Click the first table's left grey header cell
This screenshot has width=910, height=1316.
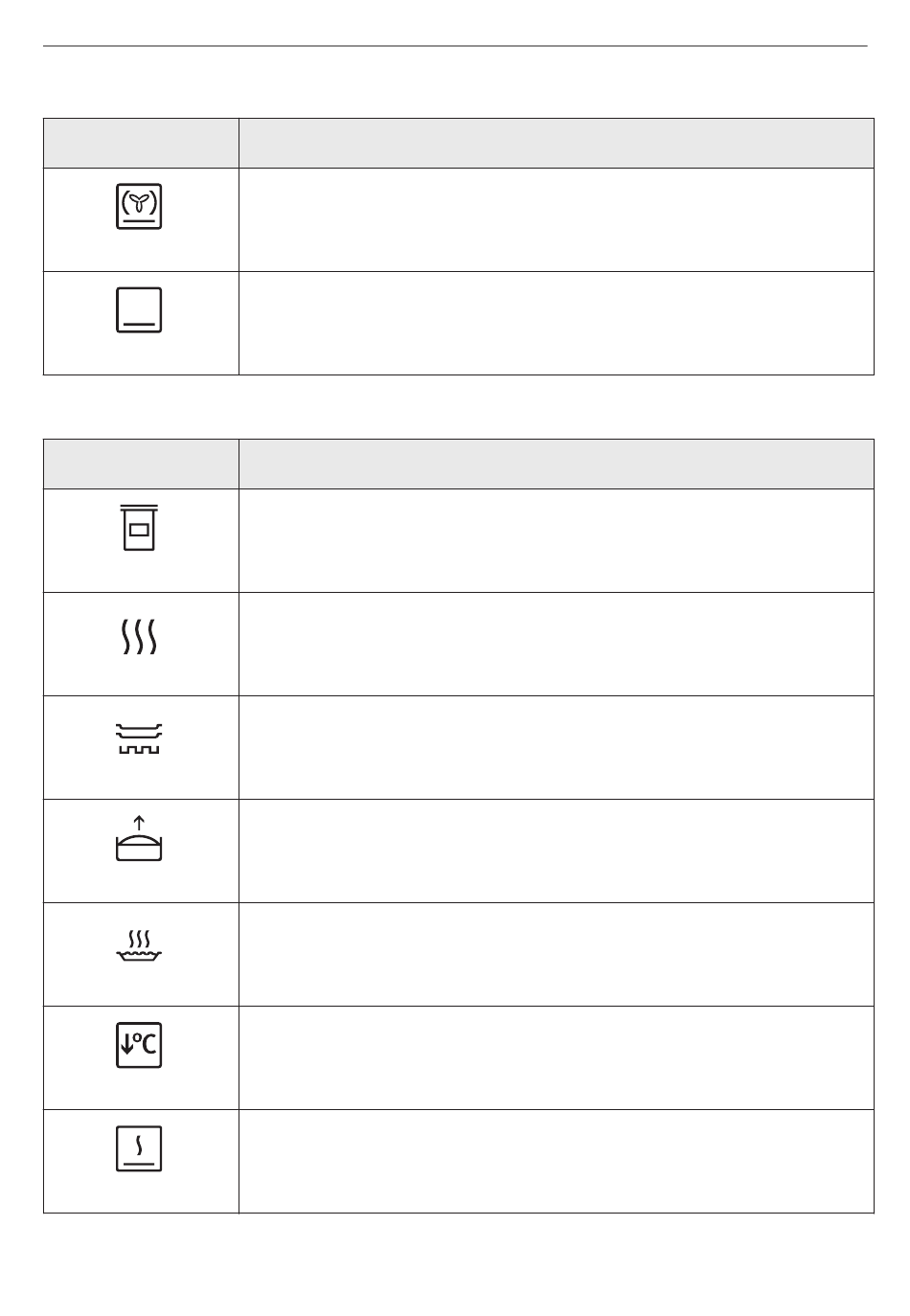pos(141,144)
